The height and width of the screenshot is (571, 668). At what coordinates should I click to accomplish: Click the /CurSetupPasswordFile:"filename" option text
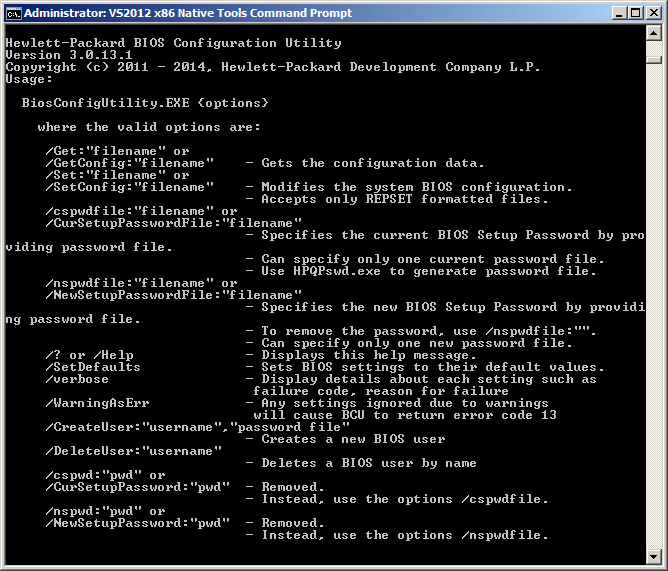tap(174, 223)
